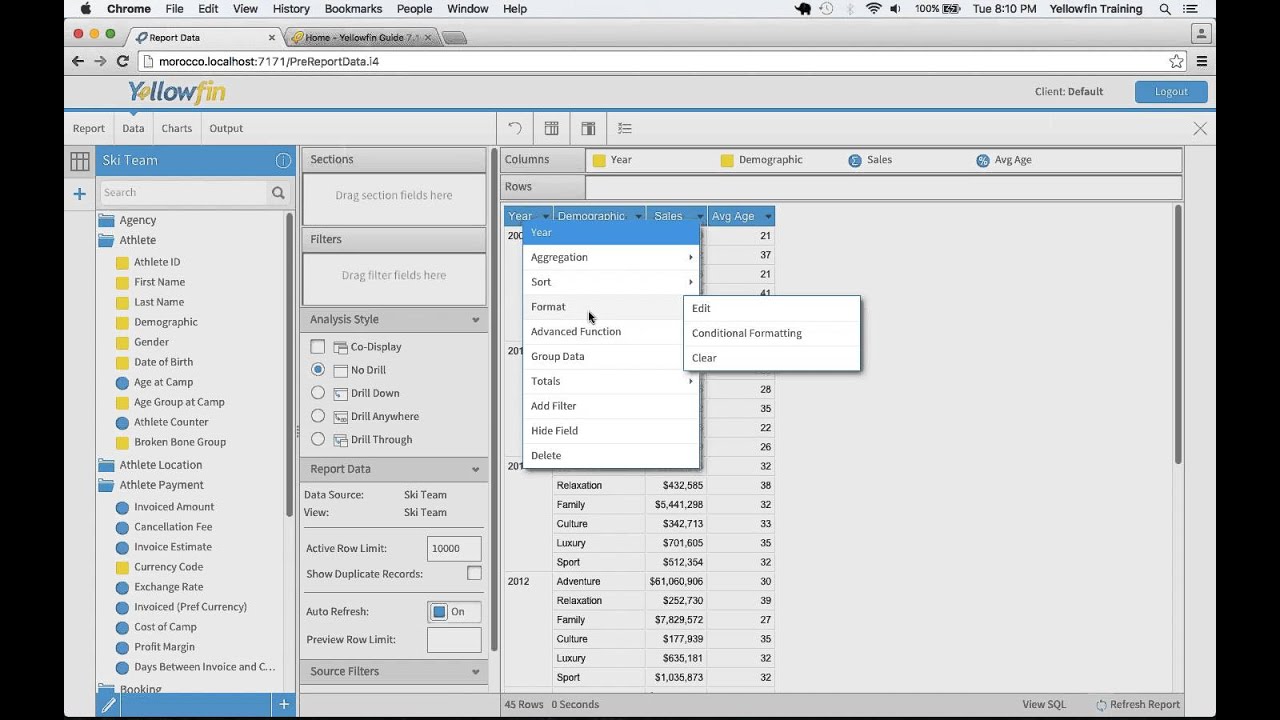Open the Athlete Location folder
1280x720 pixels.
point(106,465)
